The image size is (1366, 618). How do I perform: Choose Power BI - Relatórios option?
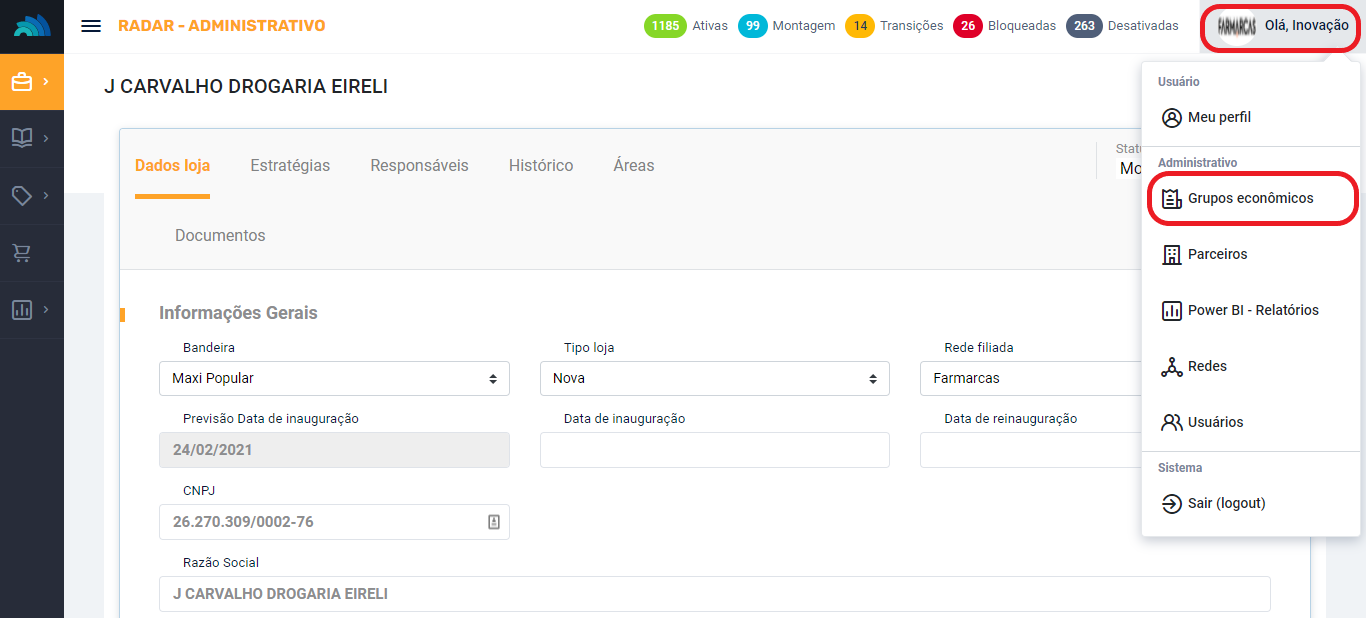(x=1252, y=310)
